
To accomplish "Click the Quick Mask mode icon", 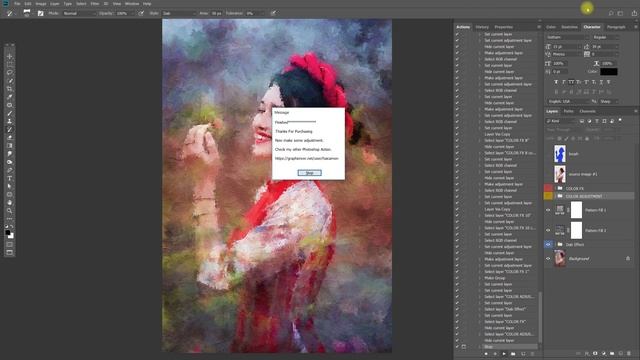I will point(9,245).
